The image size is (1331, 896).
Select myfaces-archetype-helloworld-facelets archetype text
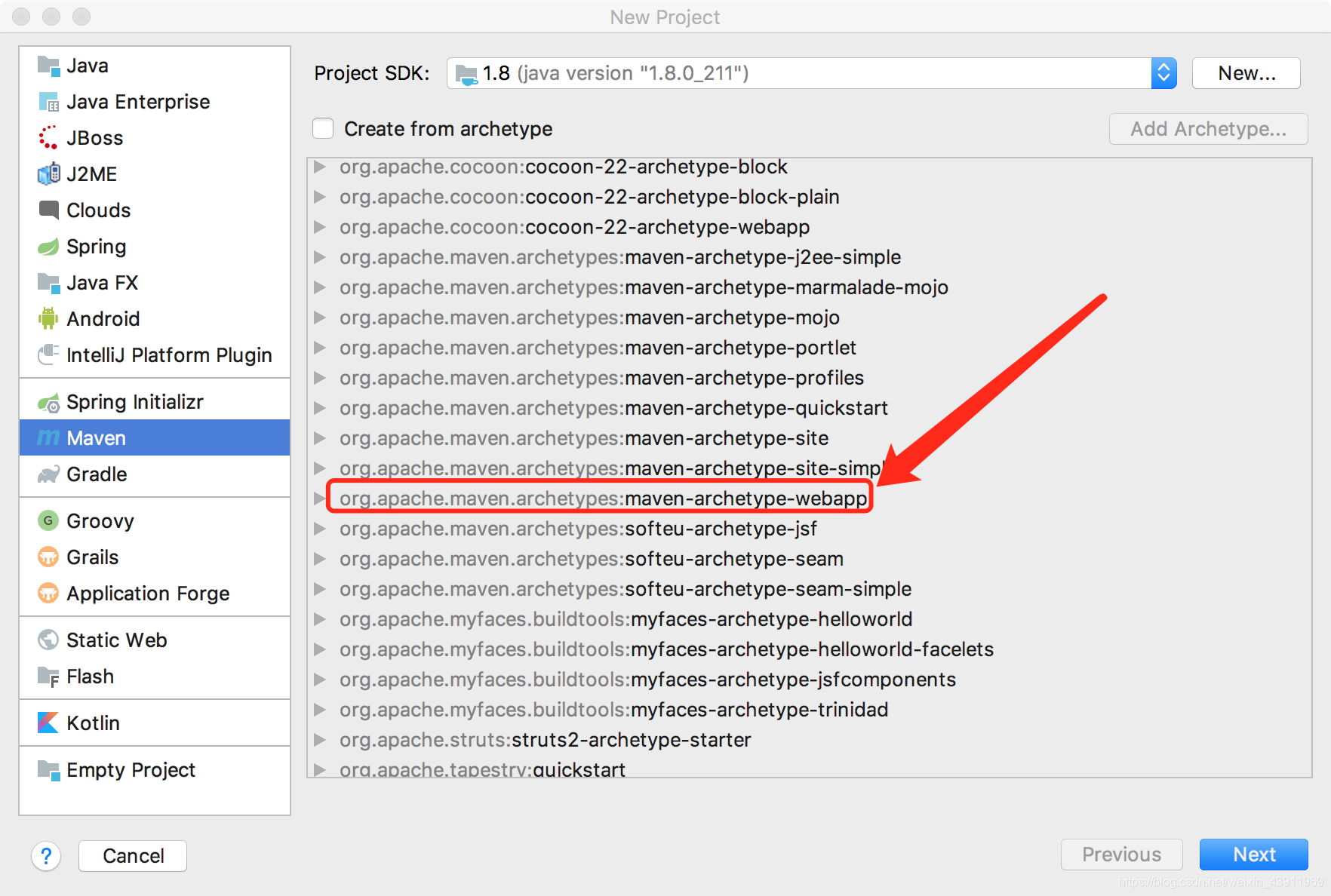[x=666, y=649]
